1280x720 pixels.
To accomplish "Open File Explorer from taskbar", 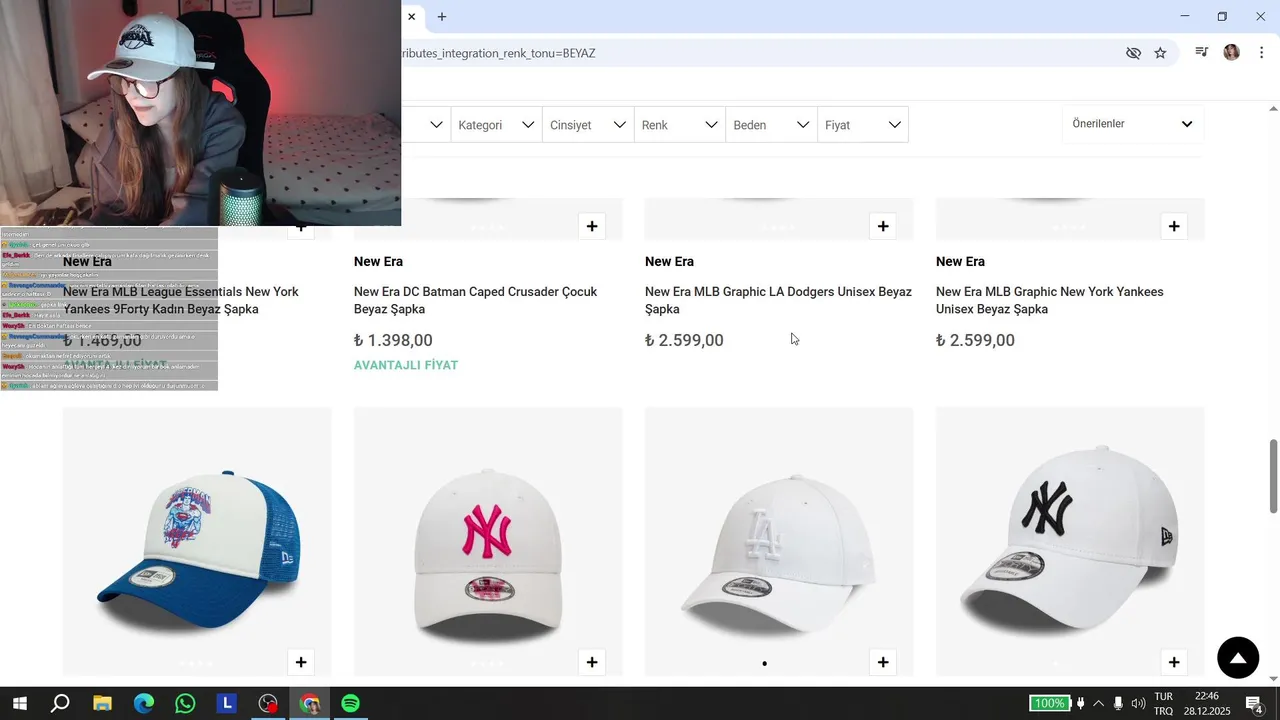I will [102, 704].
